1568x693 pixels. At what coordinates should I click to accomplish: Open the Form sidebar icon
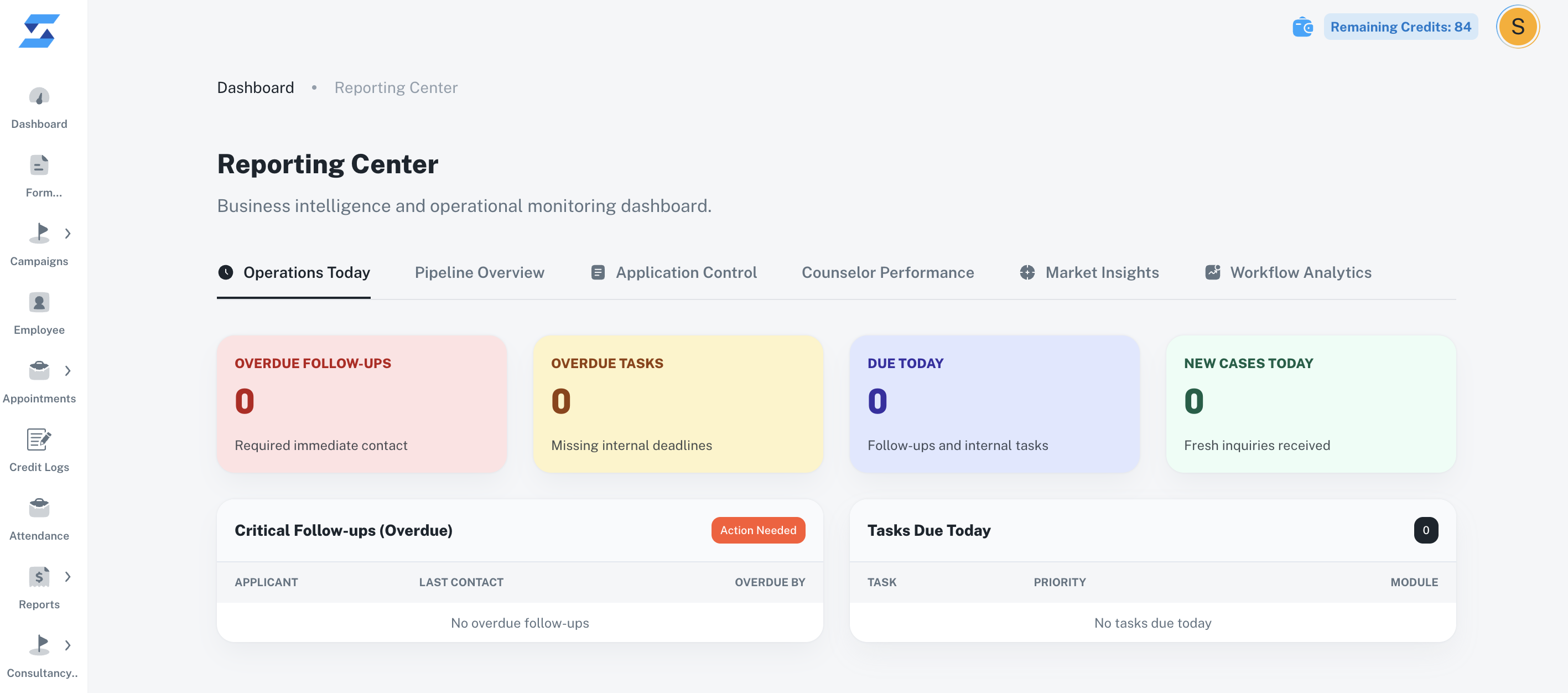click(x=39, y=165)
